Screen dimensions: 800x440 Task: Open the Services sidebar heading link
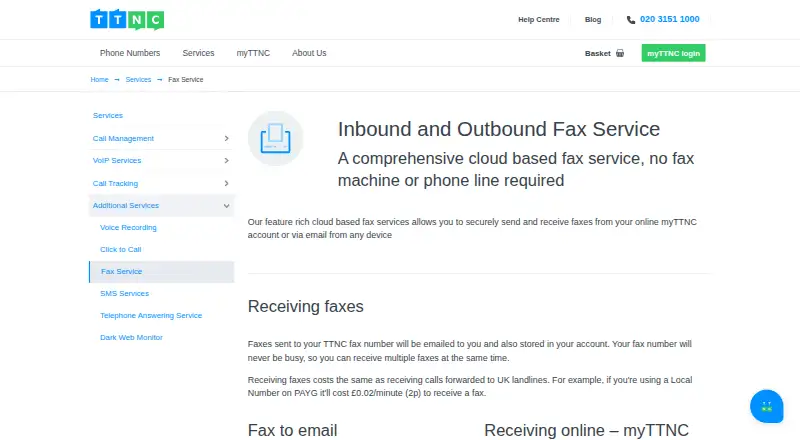(108, 115)
